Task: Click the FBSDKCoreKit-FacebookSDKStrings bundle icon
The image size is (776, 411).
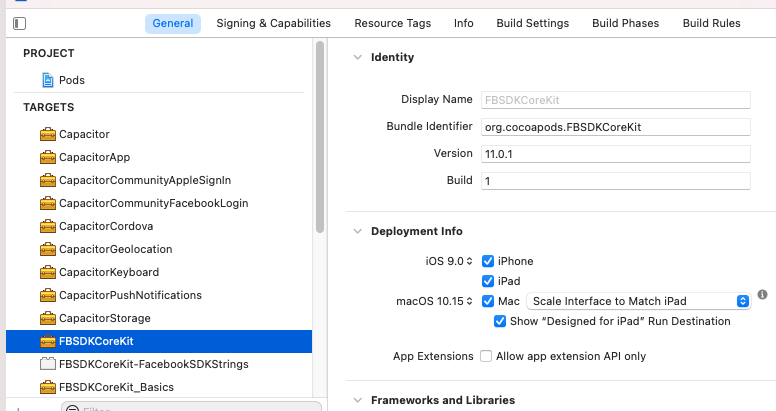Action: tap(47, 364)
